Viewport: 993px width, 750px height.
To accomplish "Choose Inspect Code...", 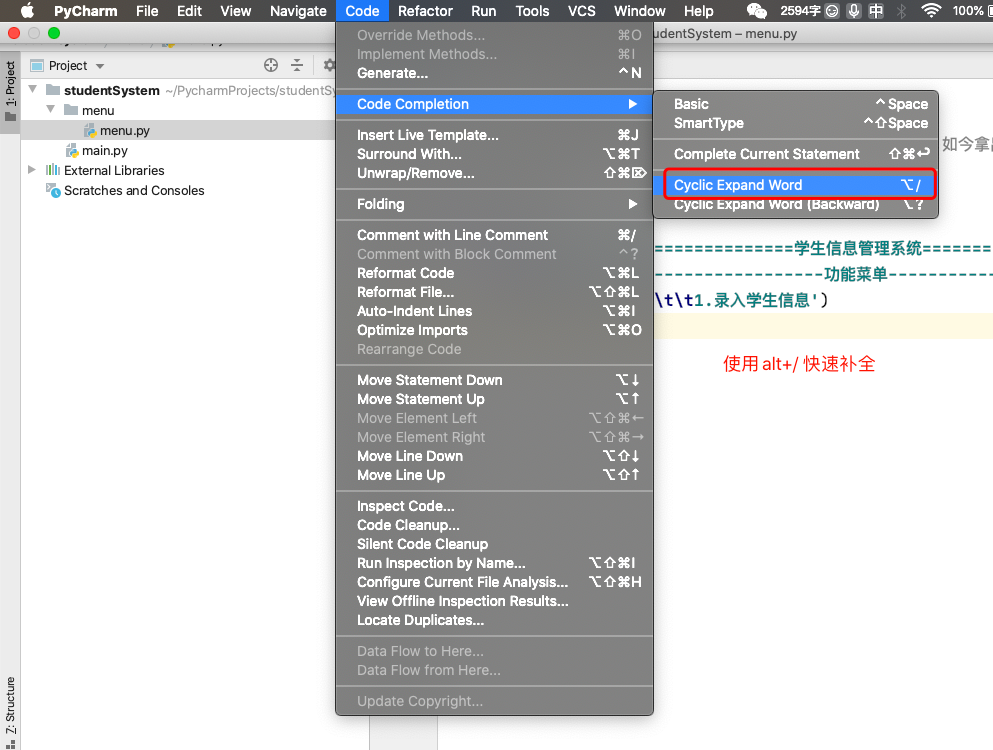I will pos(494,506).
